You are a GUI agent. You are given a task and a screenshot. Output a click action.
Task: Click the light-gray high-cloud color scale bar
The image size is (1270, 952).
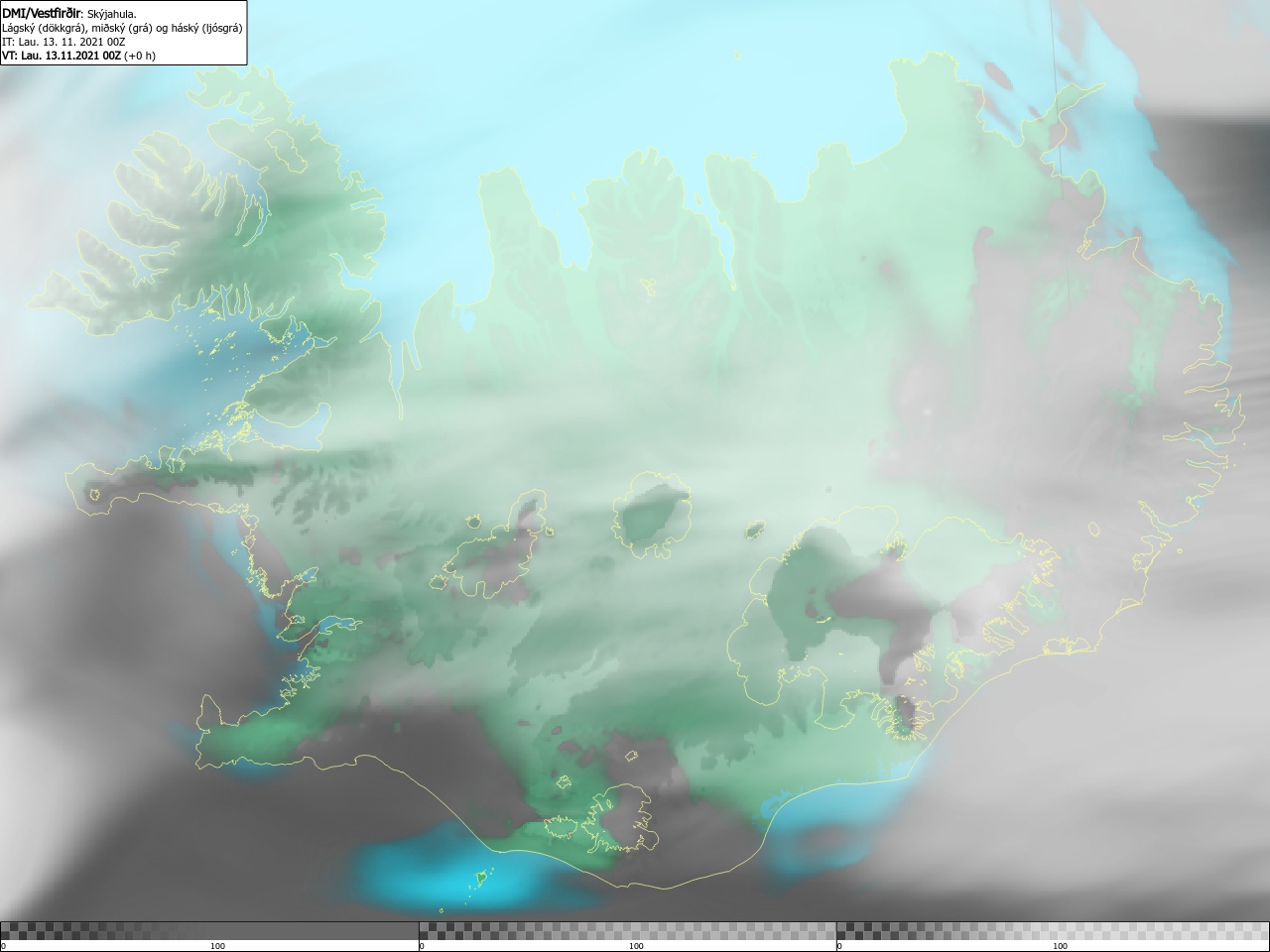tap(1053, 930)
